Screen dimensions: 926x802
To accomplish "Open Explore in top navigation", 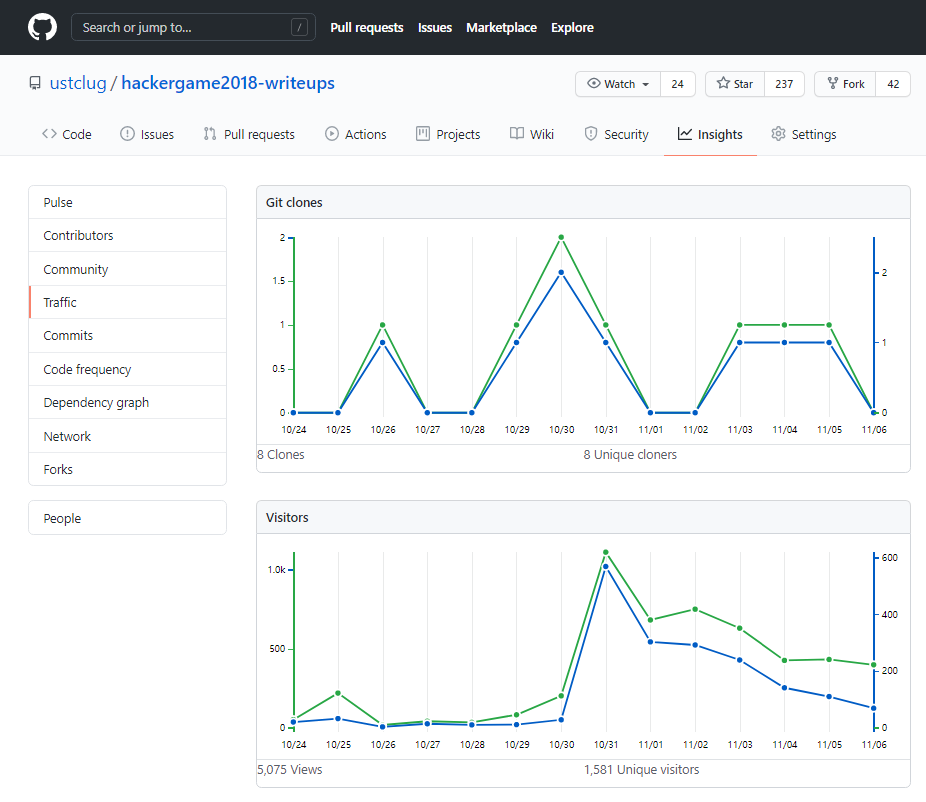I will (x=572, y=28).
